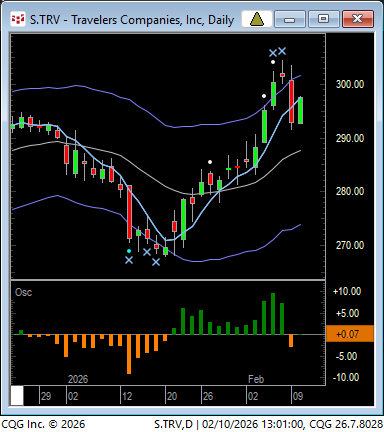Click the longest orange oscillator bar
The height and width of the screenshot is (432, 384).
pyautogui.click(x=129, y=354)
